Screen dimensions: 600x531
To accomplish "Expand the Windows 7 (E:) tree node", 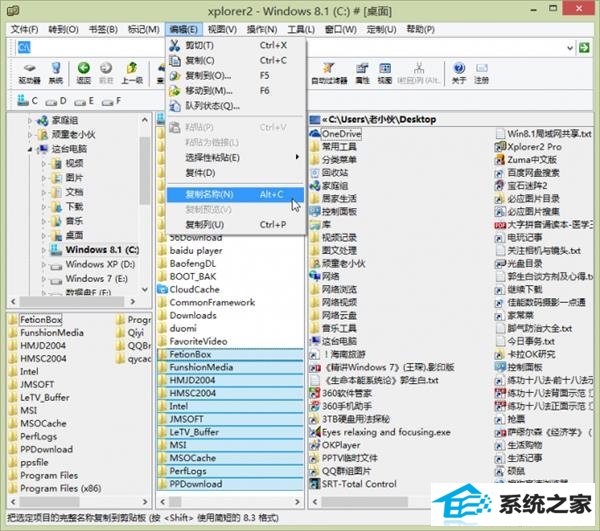I will point(44,279).
